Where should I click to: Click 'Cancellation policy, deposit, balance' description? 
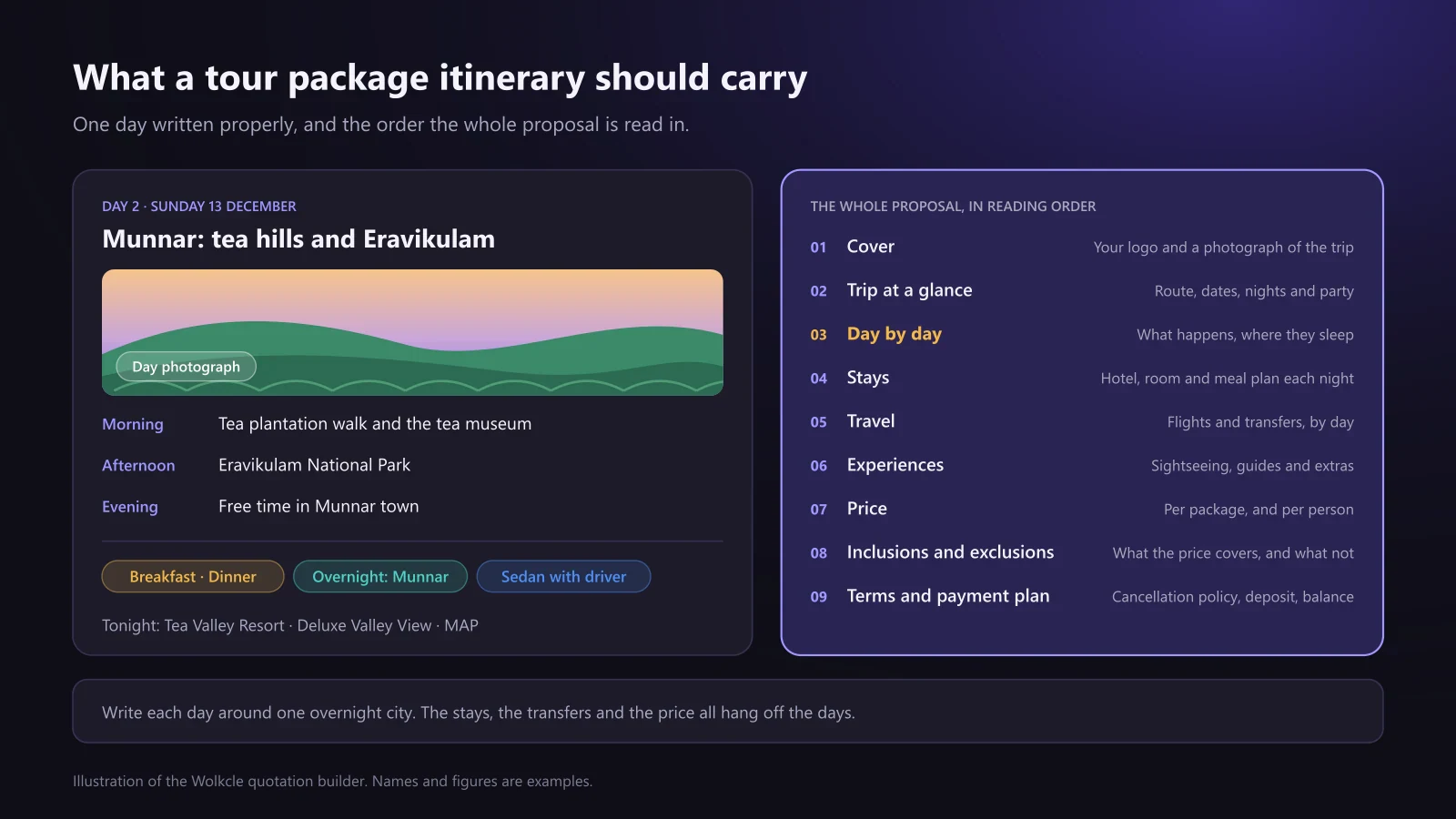(x=1232, y=597)
